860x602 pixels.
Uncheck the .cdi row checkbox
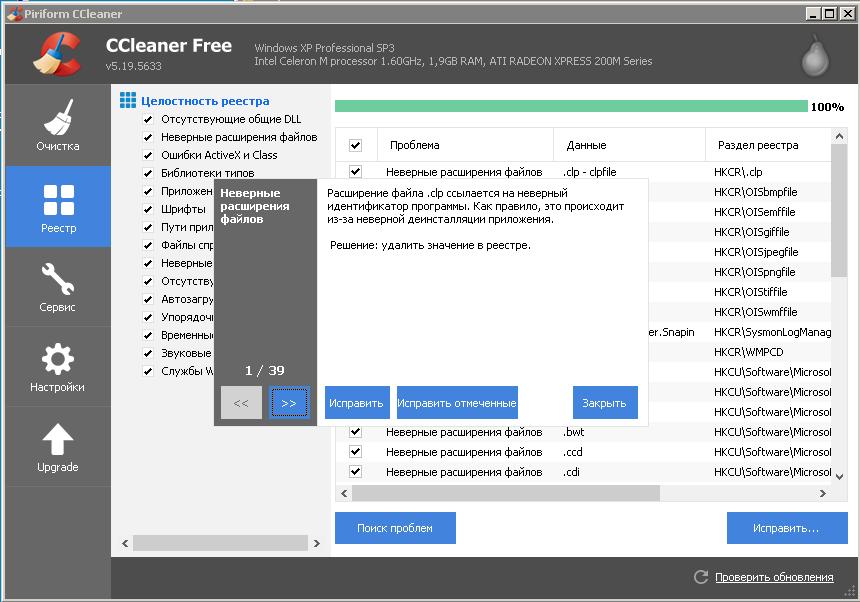(355, 472)
